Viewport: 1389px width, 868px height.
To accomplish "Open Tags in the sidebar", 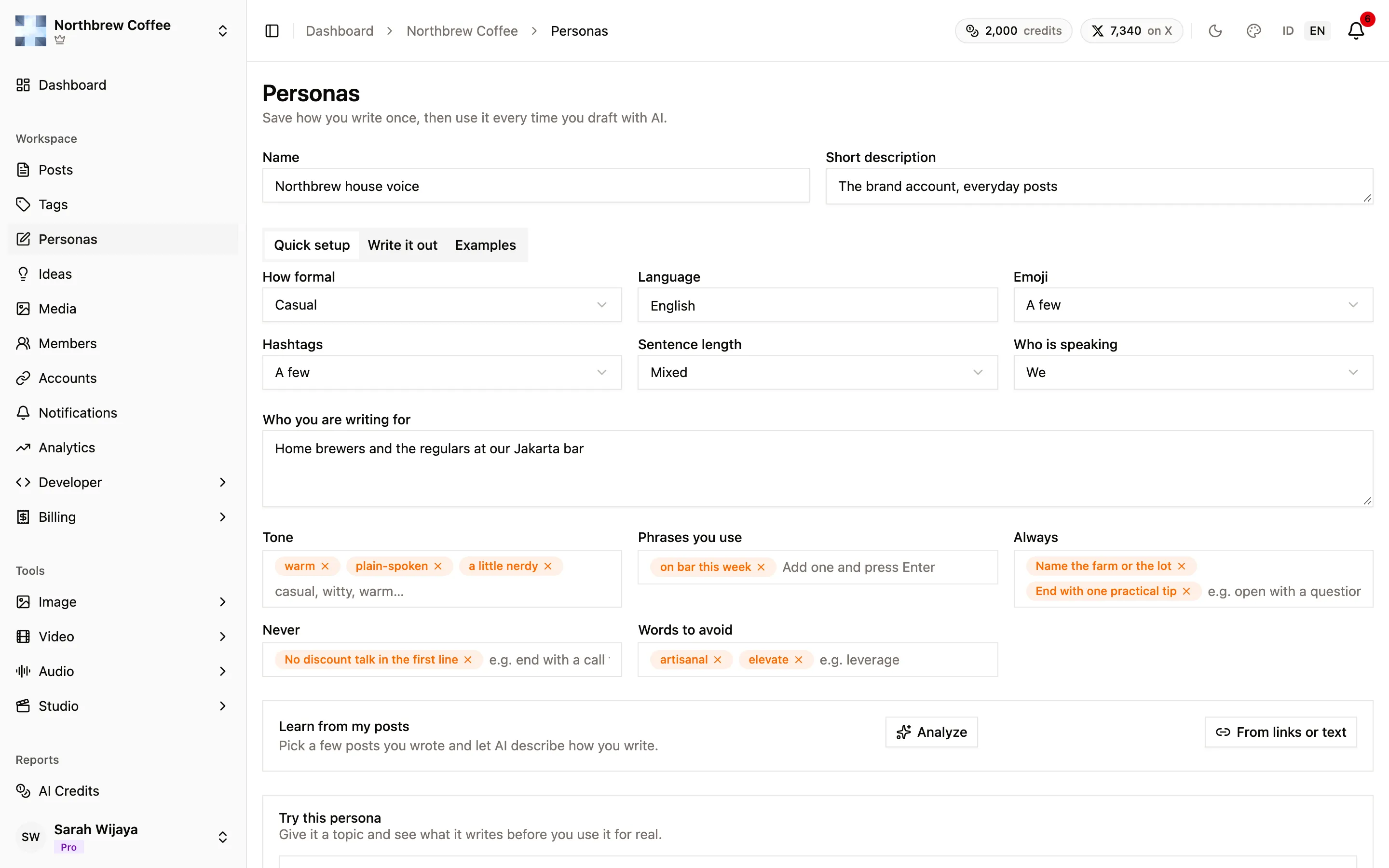I will click(x=123, y=204).
